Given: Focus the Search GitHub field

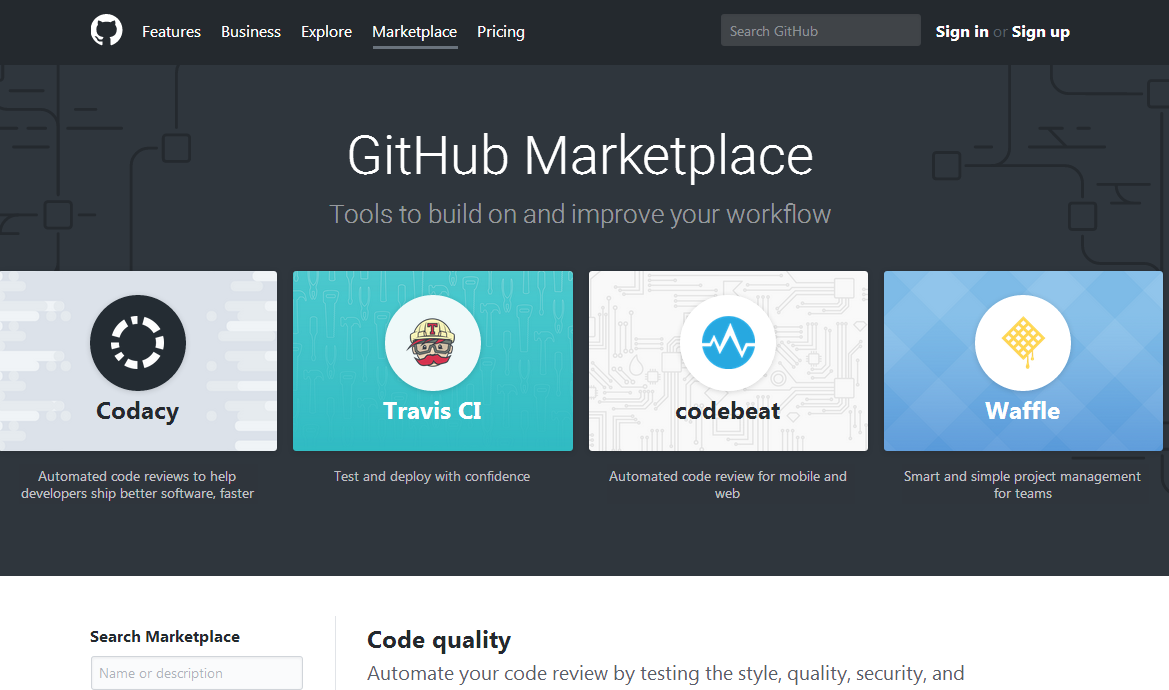Looking at the screenshot, I should click(x=821, y=31).
